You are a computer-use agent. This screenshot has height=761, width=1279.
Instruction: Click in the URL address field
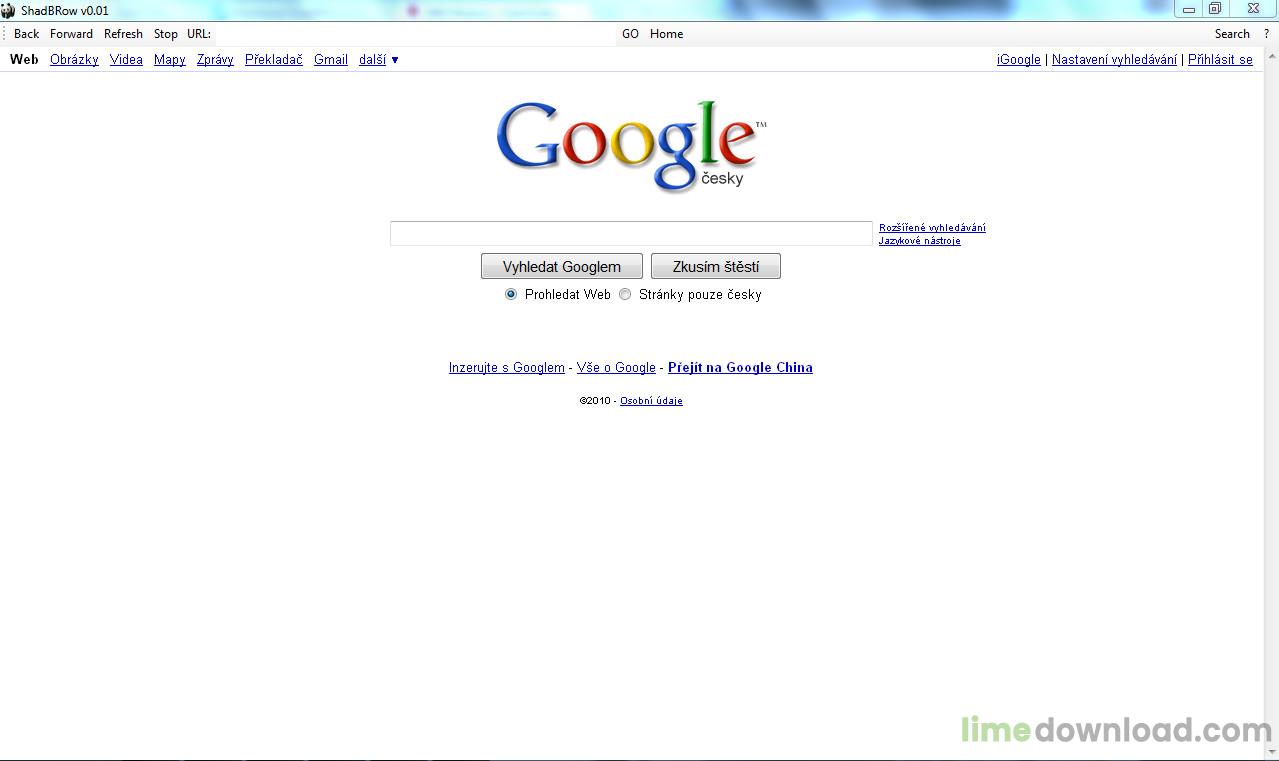[x=415, y=34]
